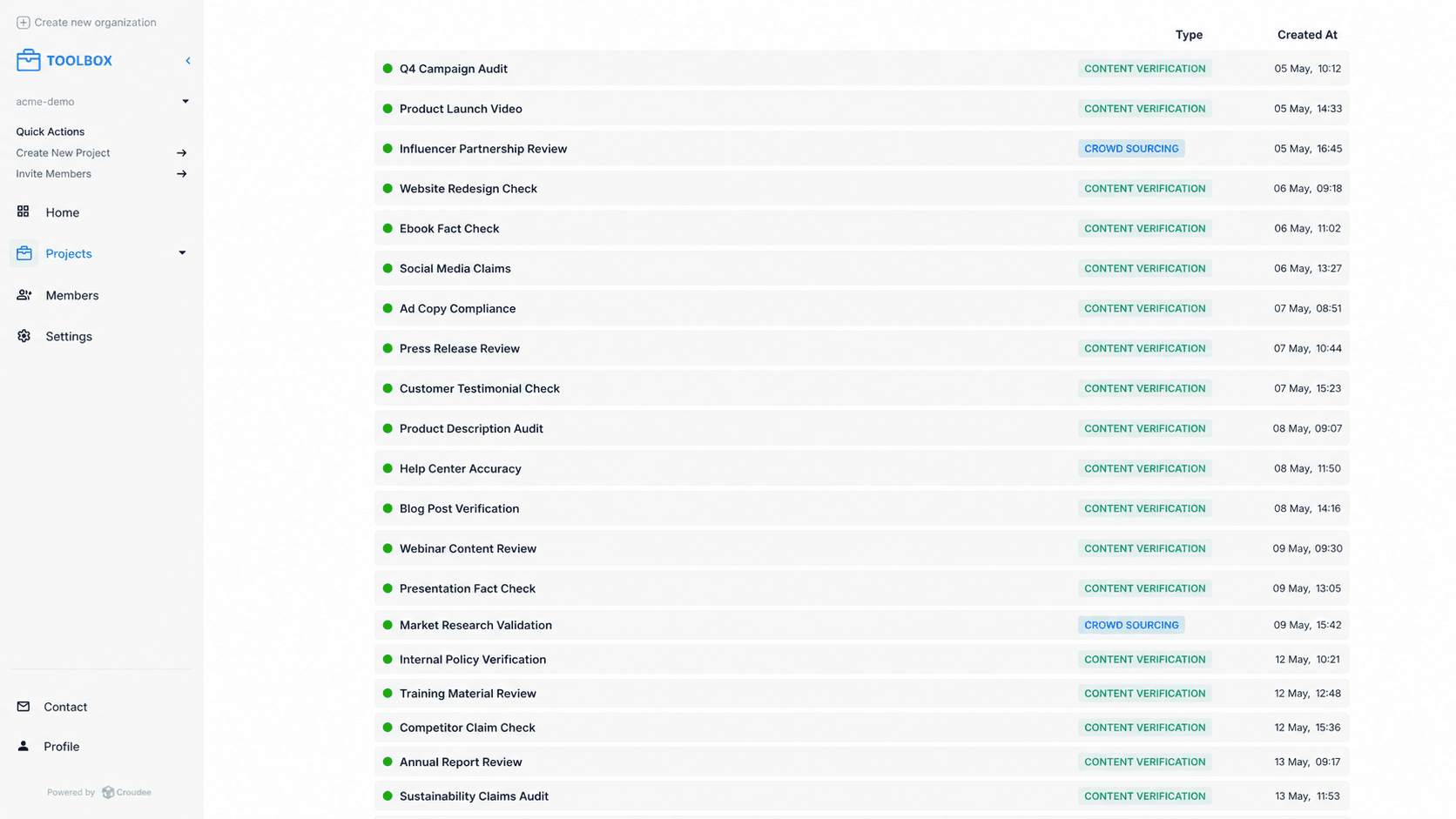
Task: Click the TOOLBOX brand title
Action: tap(79, 61)
